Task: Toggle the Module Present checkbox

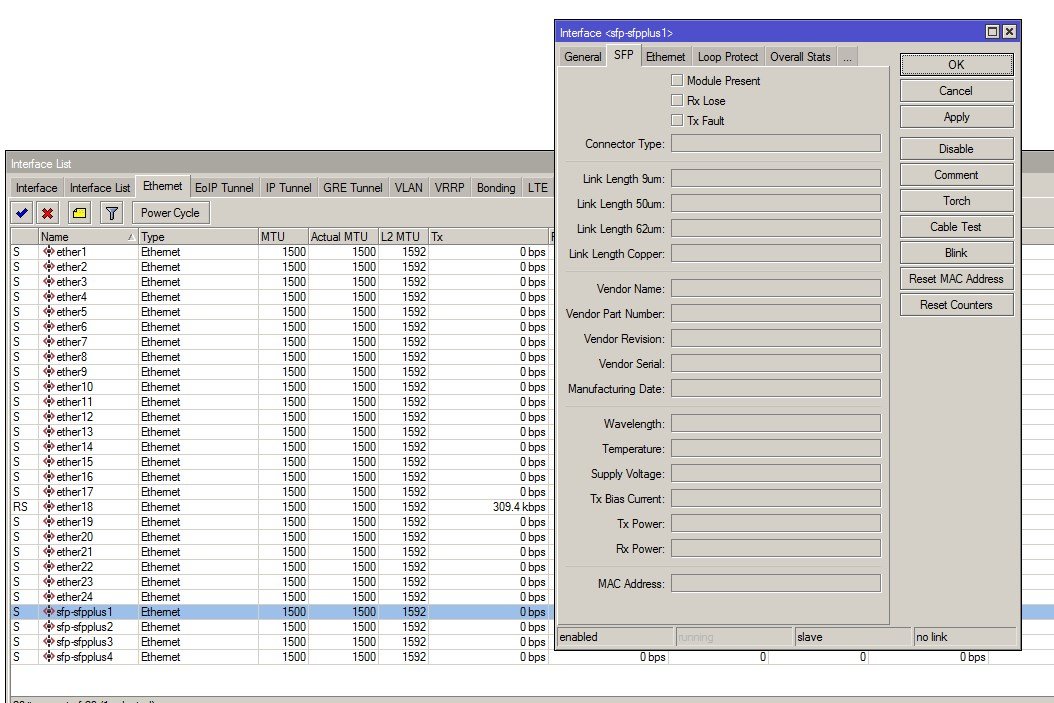Action: point(677,81)
